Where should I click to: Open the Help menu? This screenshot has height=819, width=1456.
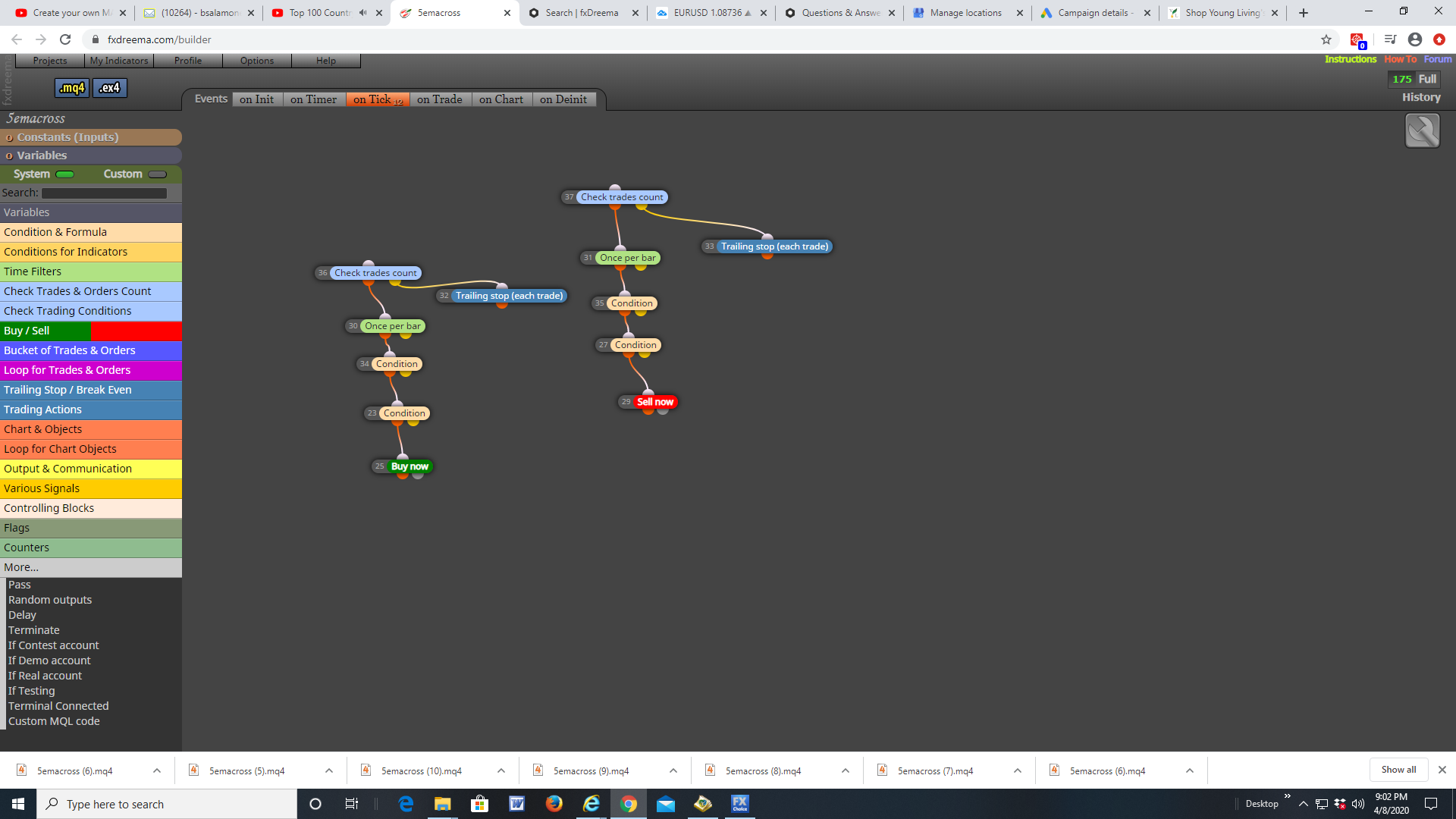326,61
